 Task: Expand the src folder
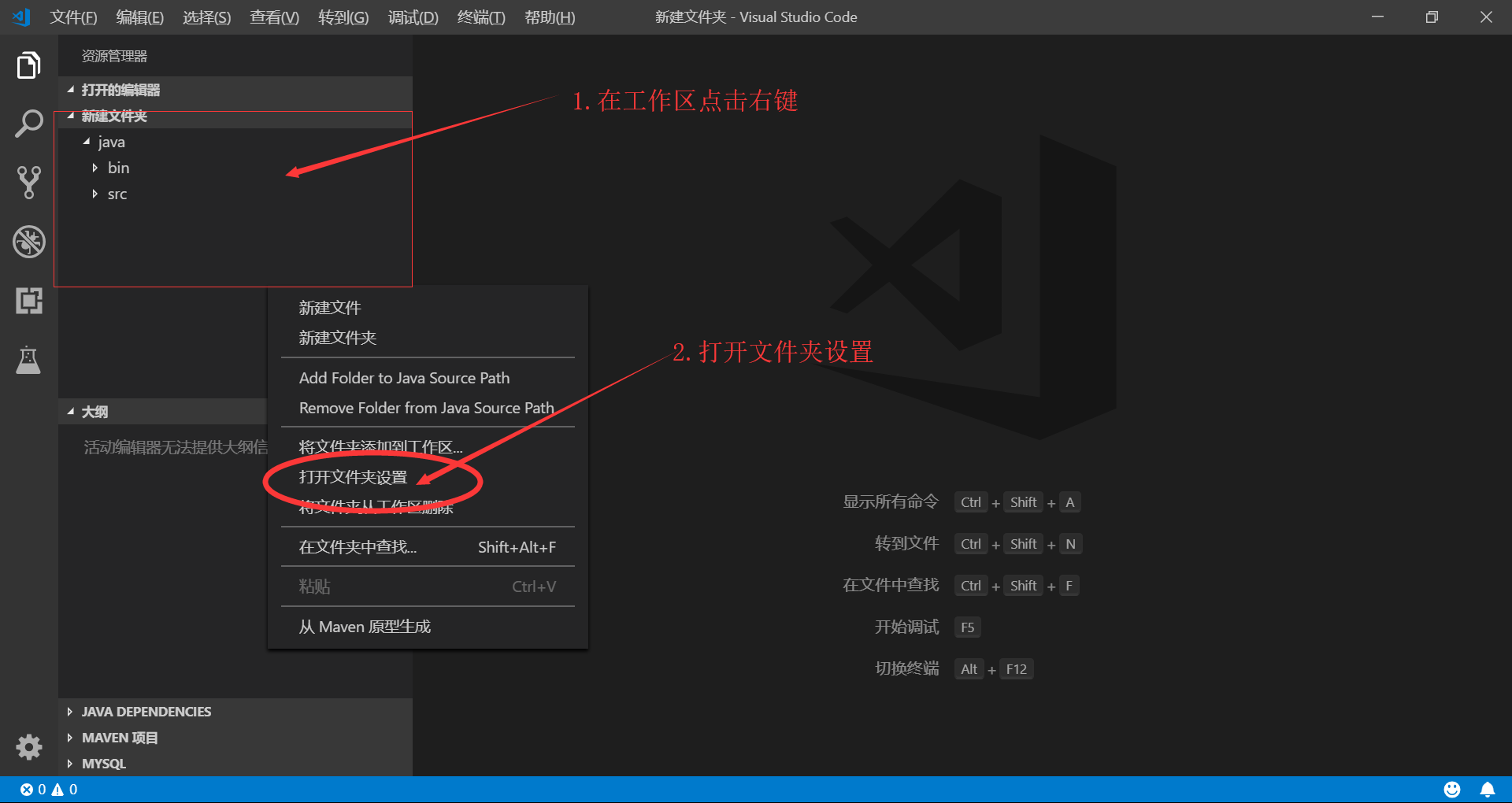[x=96, y=194]
